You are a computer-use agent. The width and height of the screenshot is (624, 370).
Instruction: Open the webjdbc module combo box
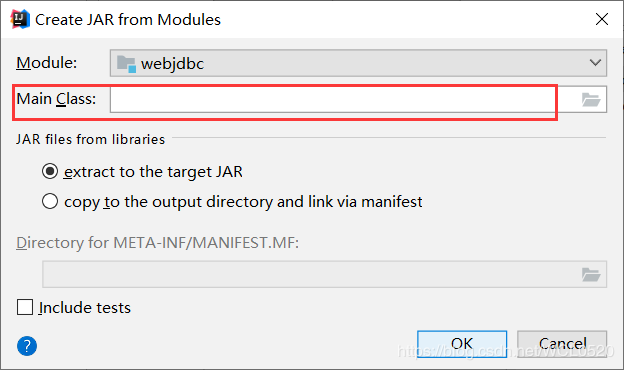coord(358,63)
